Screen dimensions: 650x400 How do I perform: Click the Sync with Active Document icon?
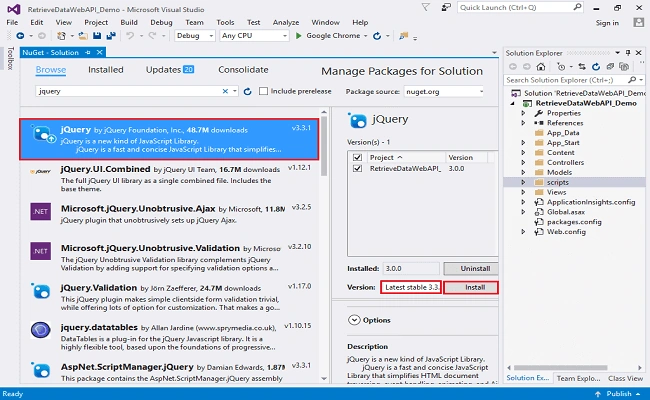582,67
